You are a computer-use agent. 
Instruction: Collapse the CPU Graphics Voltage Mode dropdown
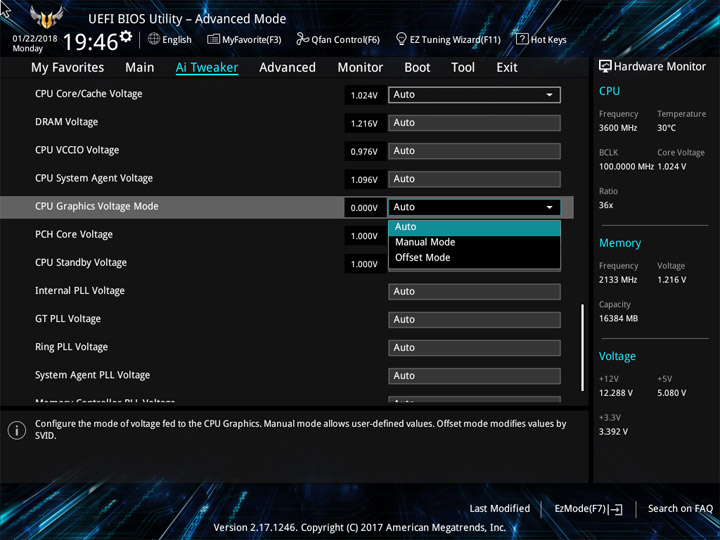(x=474, y=207)
